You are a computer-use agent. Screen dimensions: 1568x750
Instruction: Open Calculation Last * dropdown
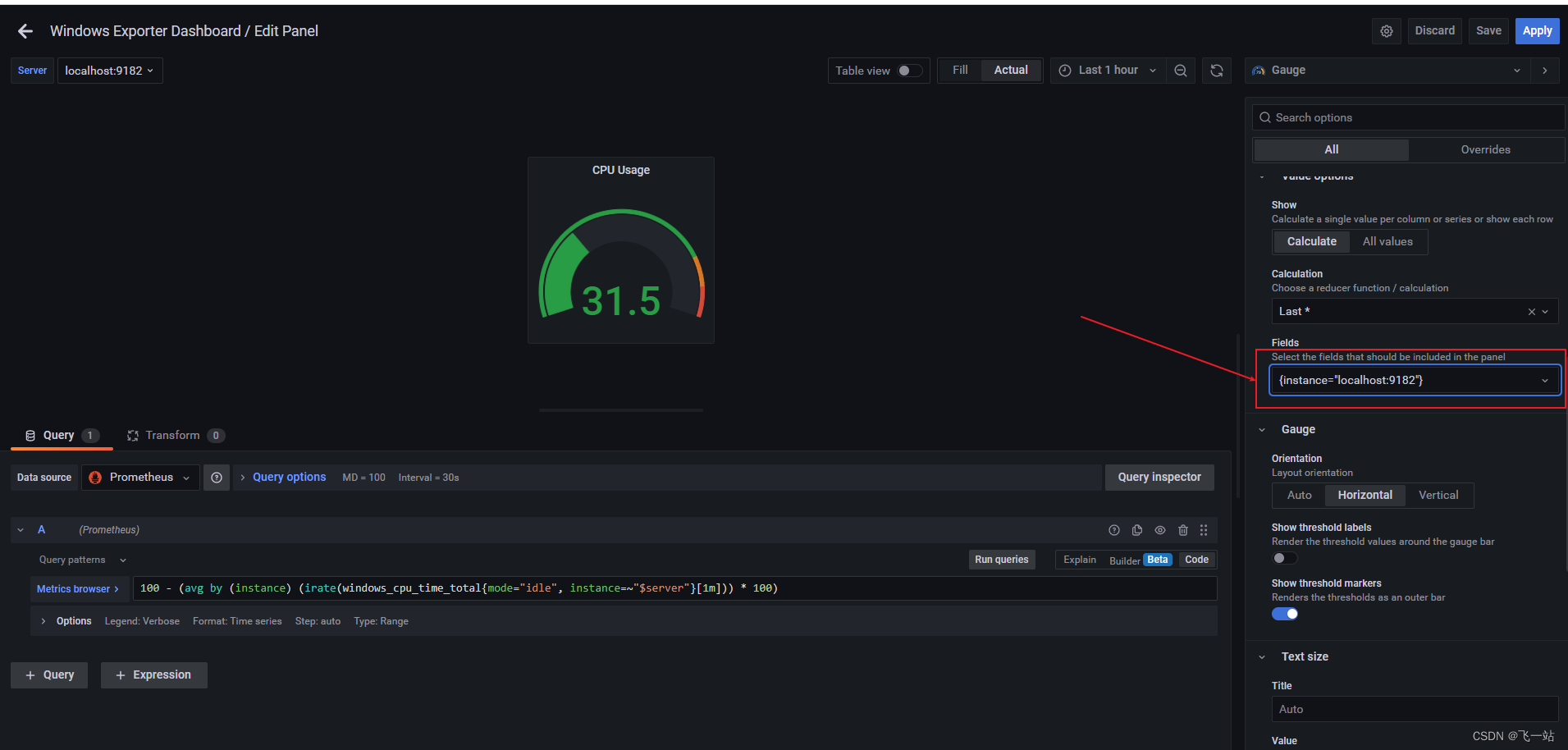coord(1415,312)
